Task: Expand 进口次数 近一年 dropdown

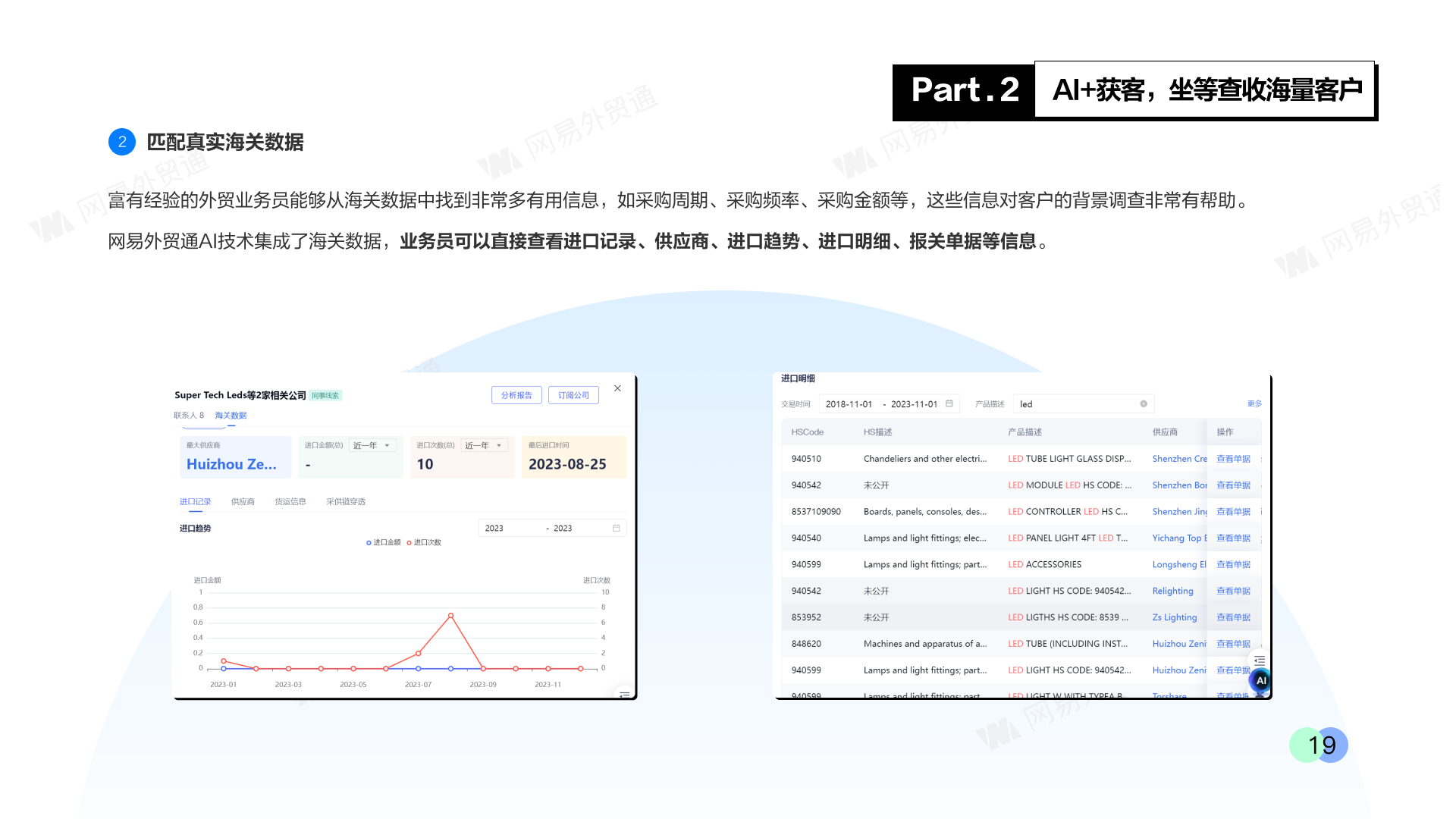Action: 484,446
